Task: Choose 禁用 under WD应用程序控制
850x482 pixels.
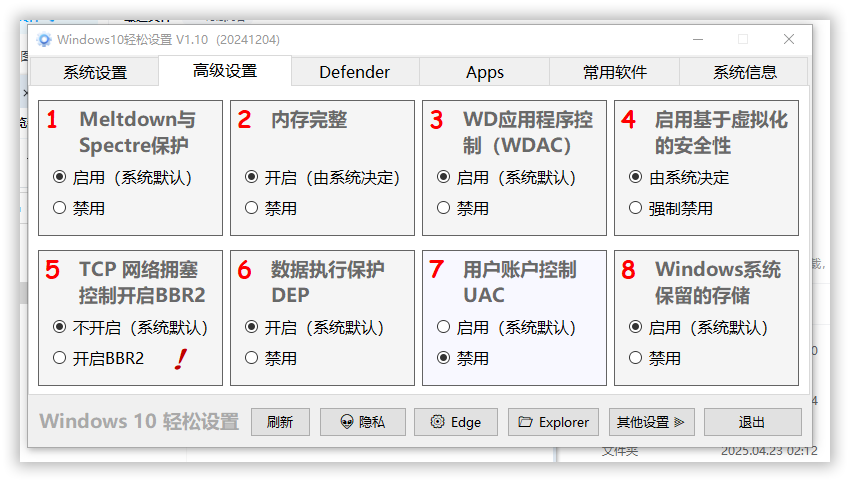Action: (462, 208)
